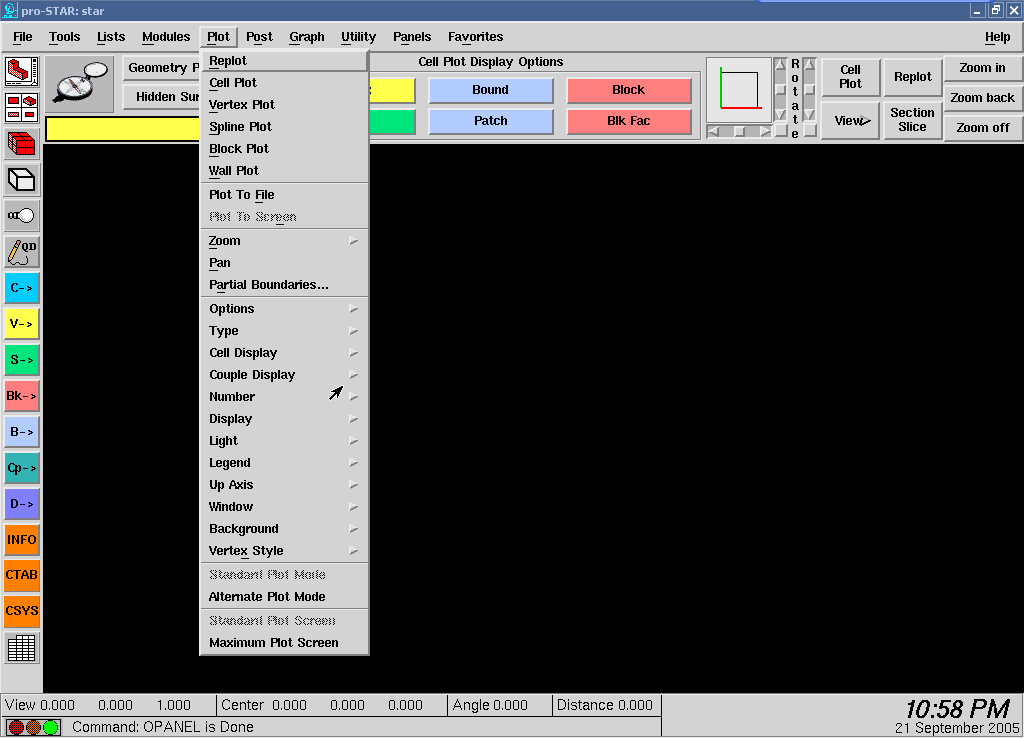Open the Modules menu
1024x738 pixels.
pyautogui.click(x=166, y=37)
